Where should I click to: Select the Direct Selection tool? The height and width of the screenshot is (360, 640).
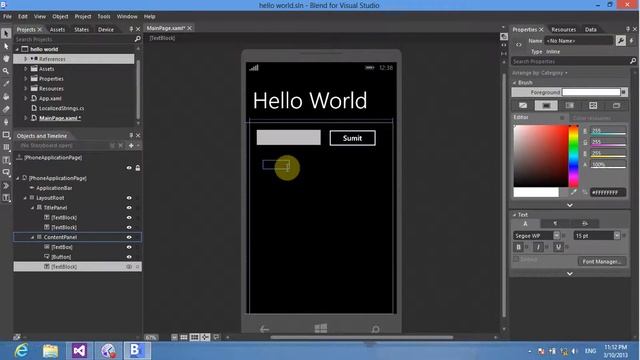click(6, 46)
